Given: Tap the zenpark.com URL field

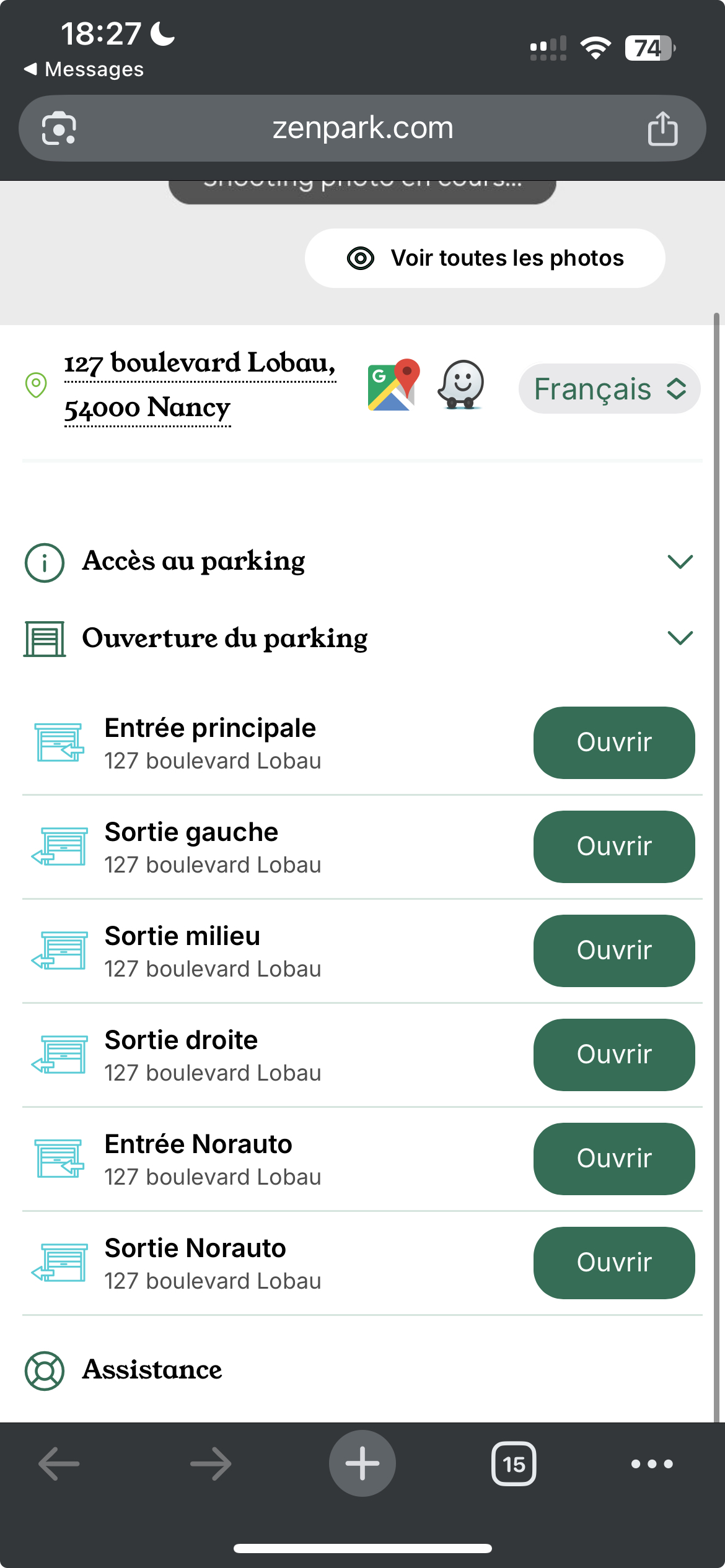Looking at the screenshot, I should [362, 128].
